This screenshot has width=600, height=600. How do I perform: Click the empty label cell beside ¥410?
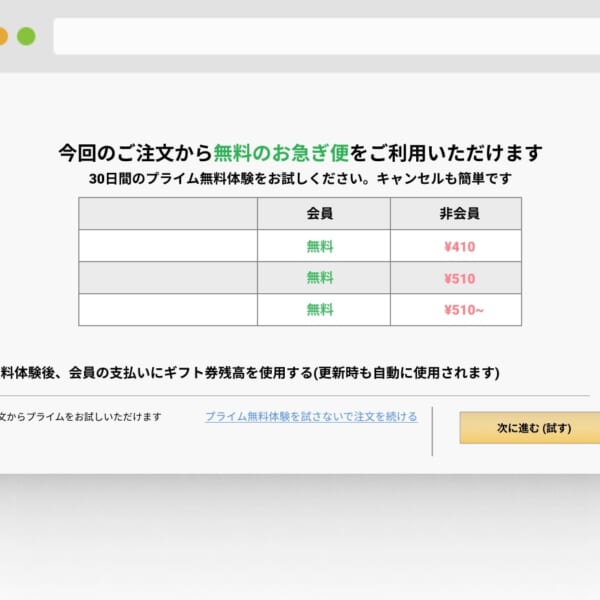pyautogui.click(x=168, y=246)
